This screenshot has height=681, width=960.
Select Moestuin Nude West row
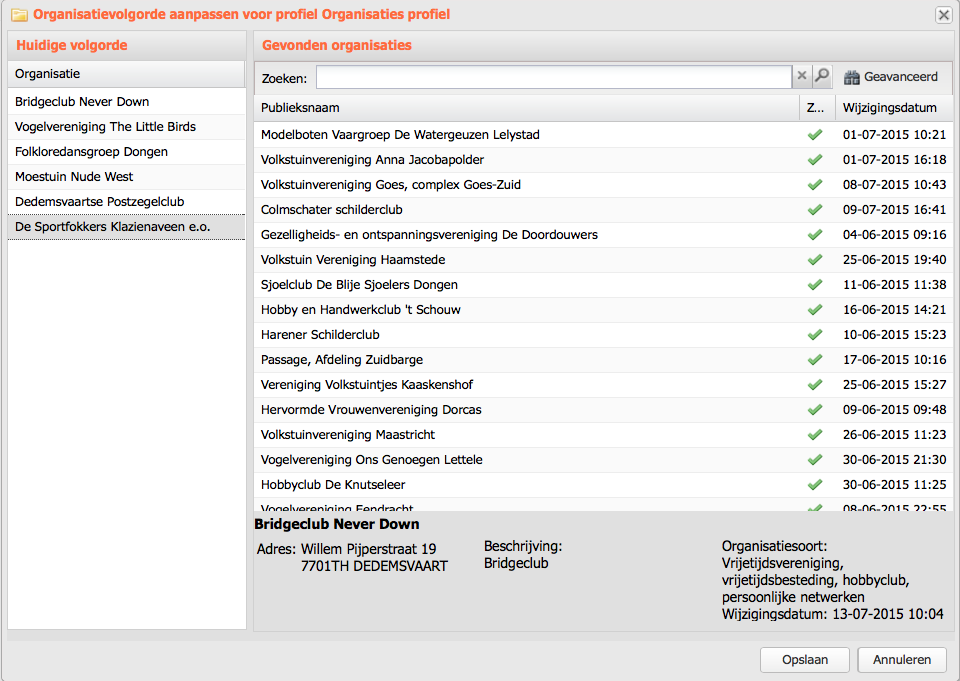(126, 177)
